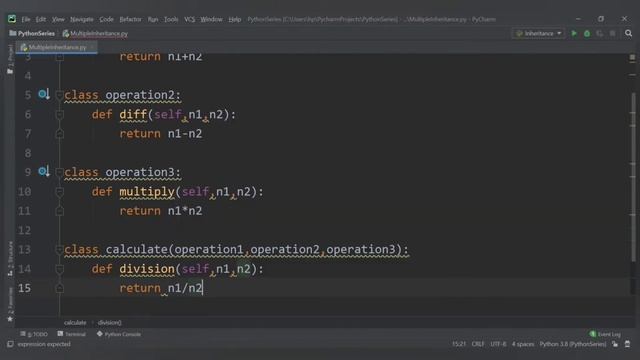Click fold end marker at line 7
This screenshot has height=360, width=640.
coord(59,133)
